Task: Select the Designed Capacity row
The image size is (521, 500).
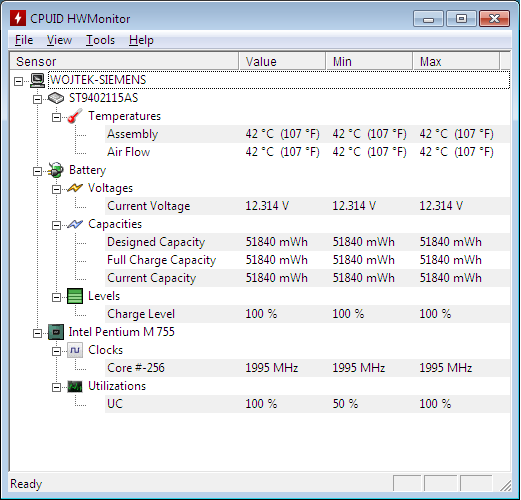Action: [307, 242]
